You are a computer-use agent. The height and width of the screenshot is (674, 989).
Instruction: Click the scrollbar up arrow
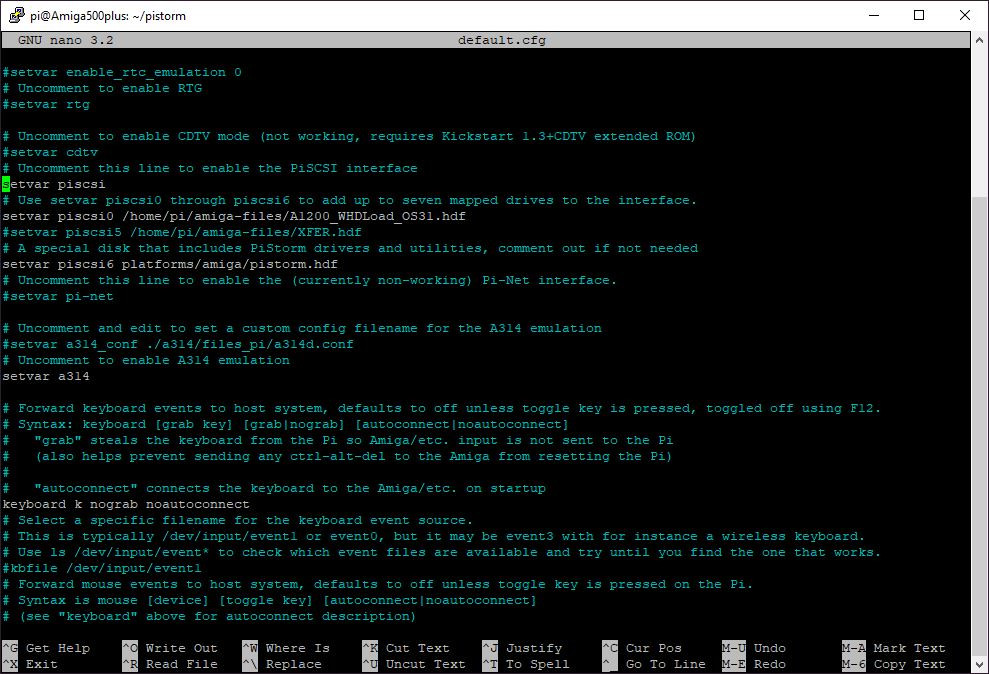coord(980,40)
